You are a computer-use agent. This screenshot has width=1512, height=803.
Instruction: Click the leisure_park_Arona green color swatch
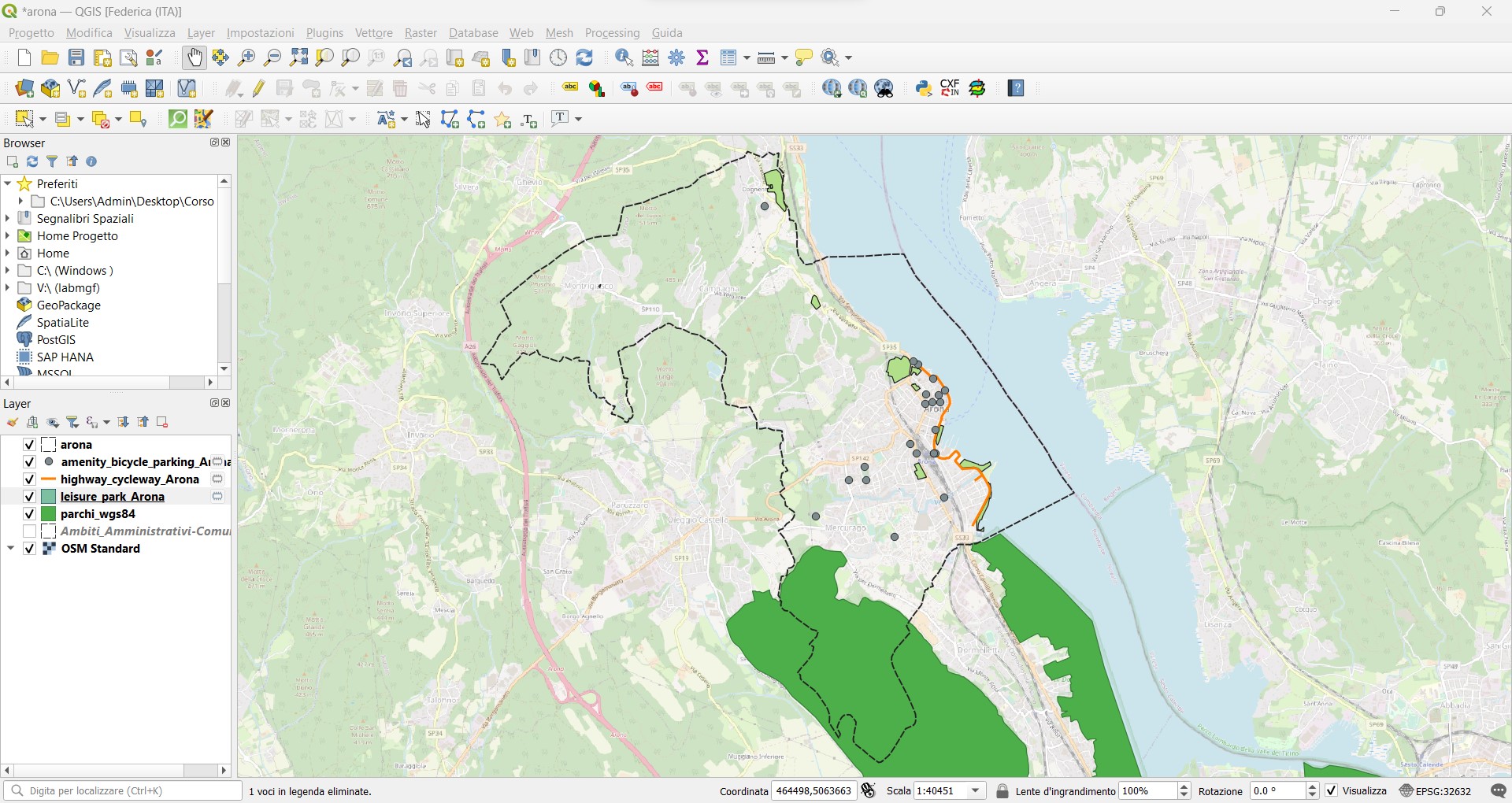48,497
